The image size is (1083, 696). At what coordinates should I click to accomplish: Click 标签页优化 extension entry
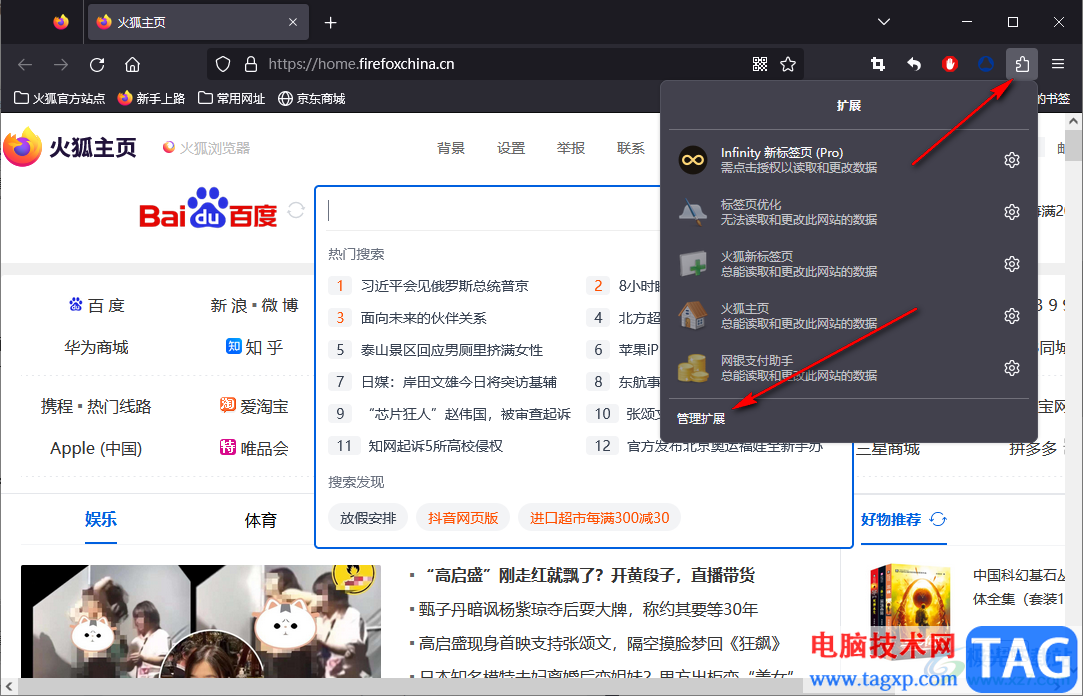pyautogui.click(x=832, y=212)
